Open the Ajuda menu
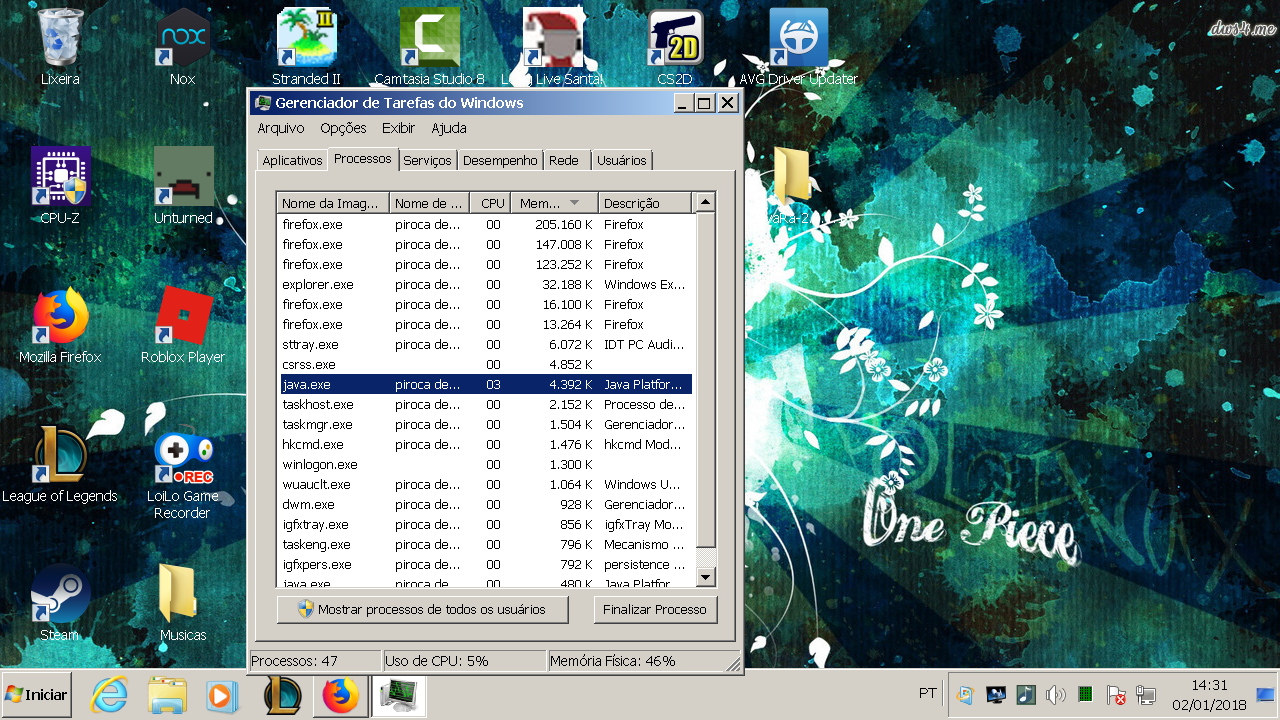The width and height of the screenshot is (1280, 720). [449, 128]
